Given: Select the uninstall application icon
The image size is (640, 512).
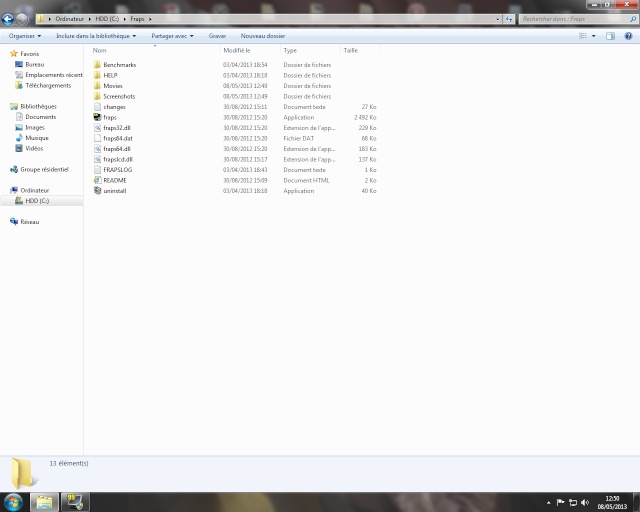Looking at the screenshot, I should tap(97, 191).
